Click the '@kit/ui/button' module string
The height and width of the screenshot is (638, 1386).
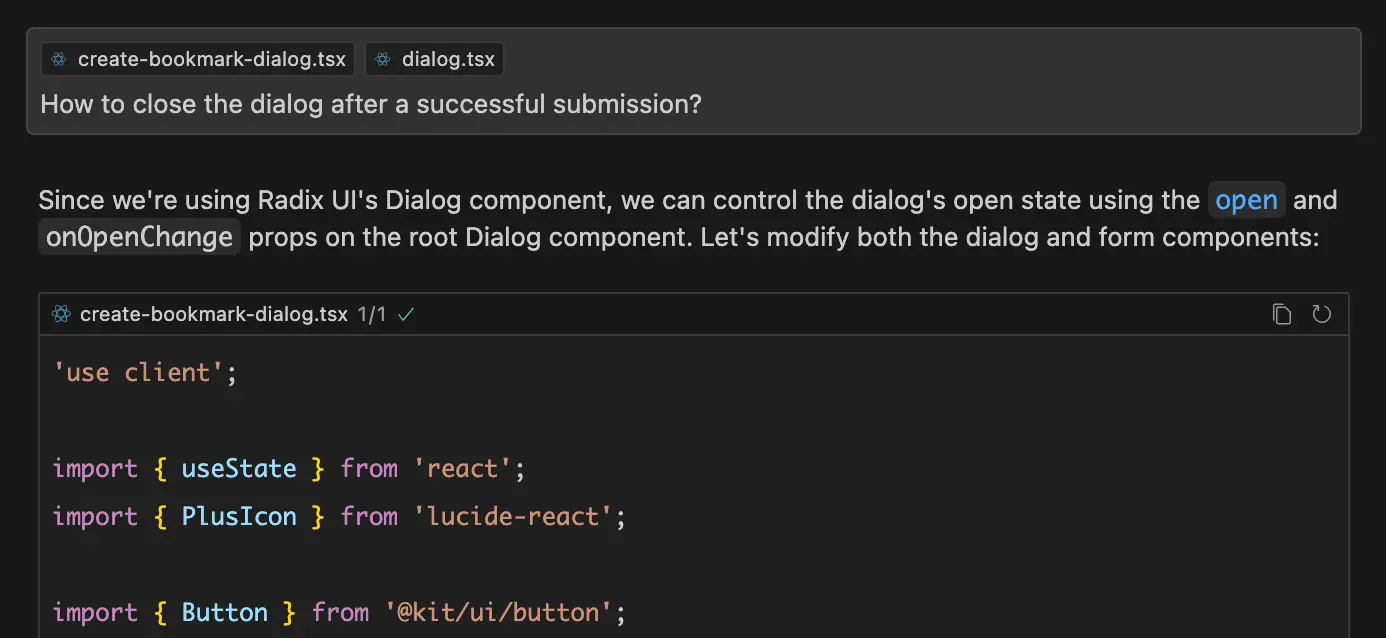point(496,612)
